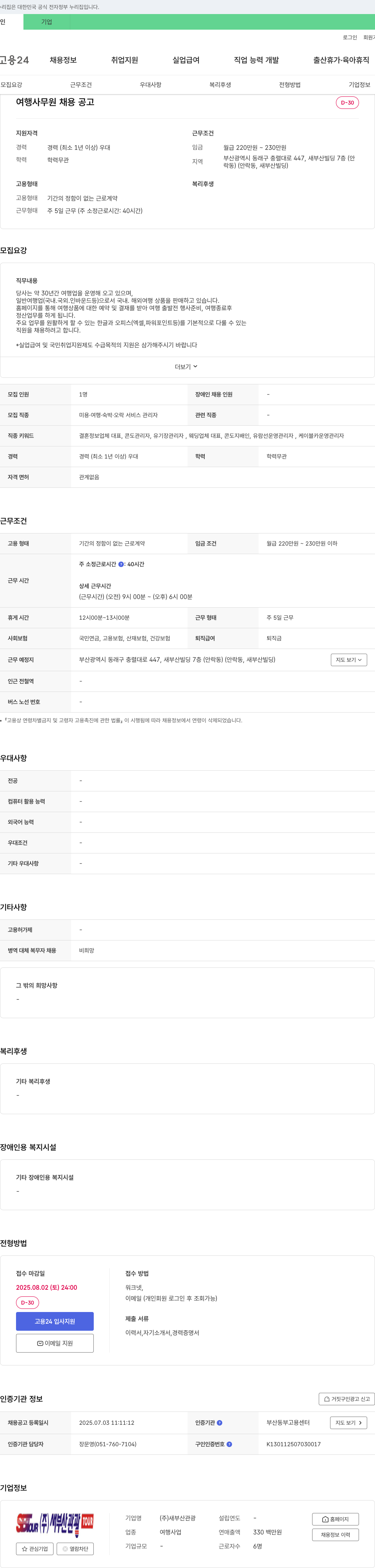Click 미용·여행·숙박·오락 서비스 관리자 job category
The width and height of the screenshot is (375, 1568).
point(118,415)
